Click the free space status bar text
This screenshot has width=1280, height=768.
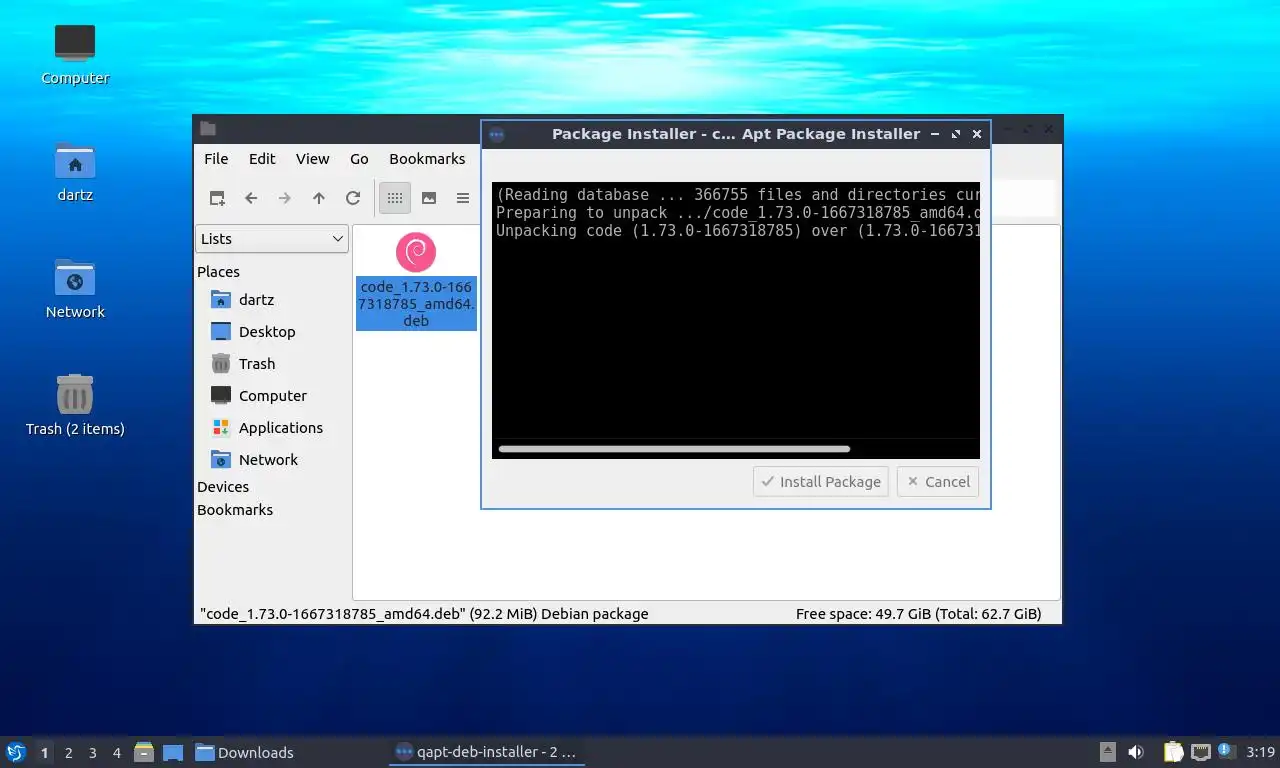click(x=918, y=614)
